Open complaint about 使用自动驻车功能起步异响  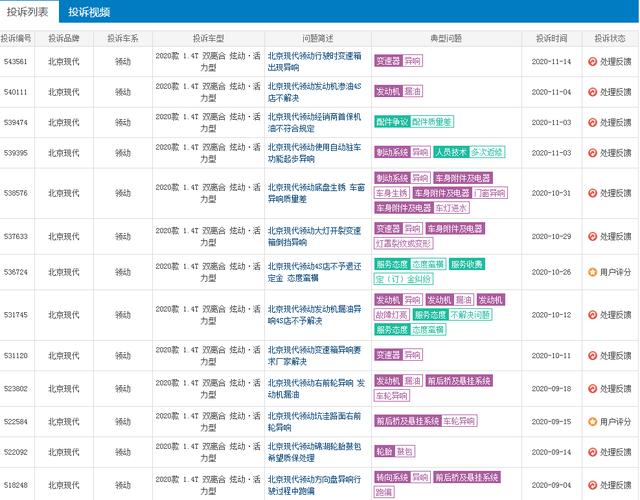pos(315,153)
